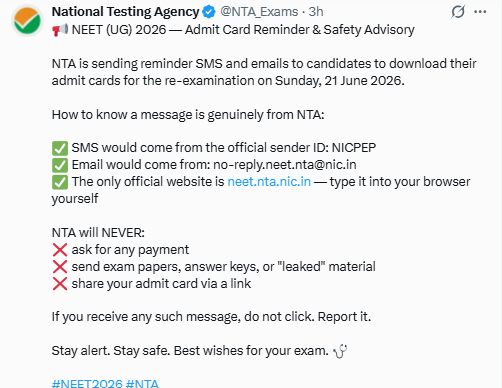Click the red megaphone emoji
Screen dimensions: 502x388
(60, 30)
